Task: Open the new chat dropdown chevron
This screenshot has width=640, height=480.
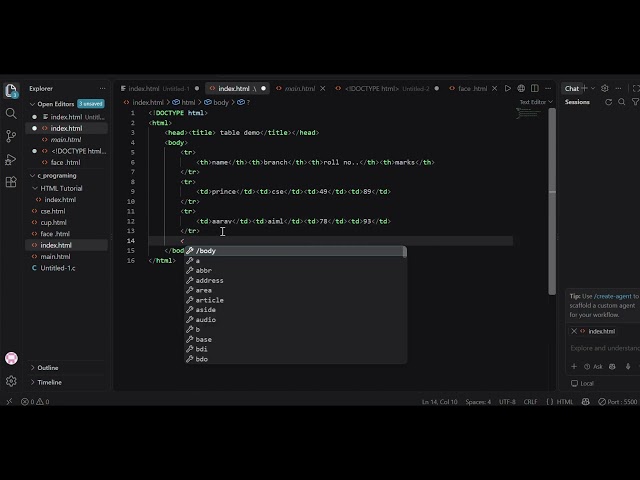Action: [593, 88]
